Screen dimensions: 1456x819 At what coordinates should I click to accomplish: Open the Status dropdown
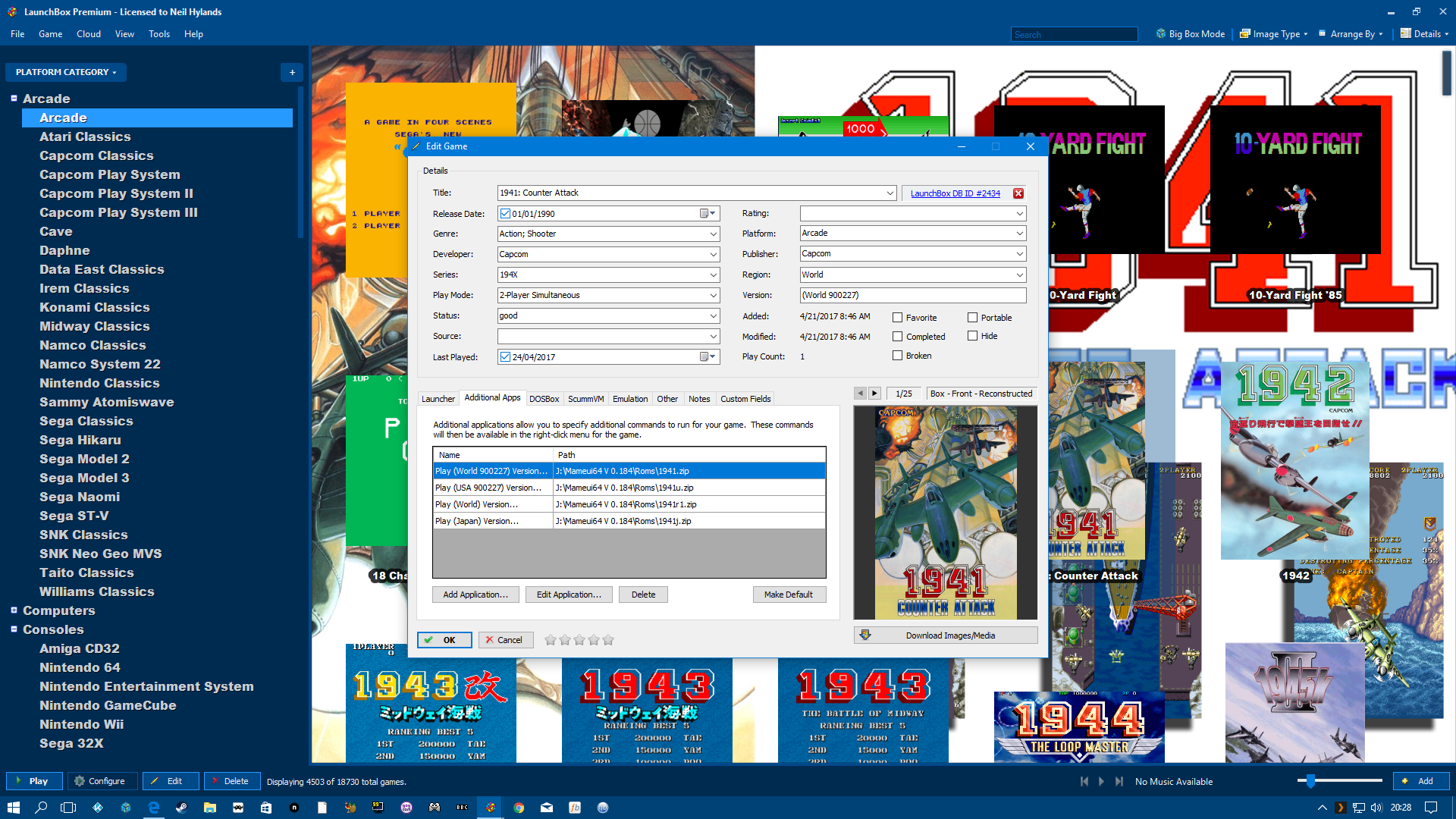(x=713, y=316)
